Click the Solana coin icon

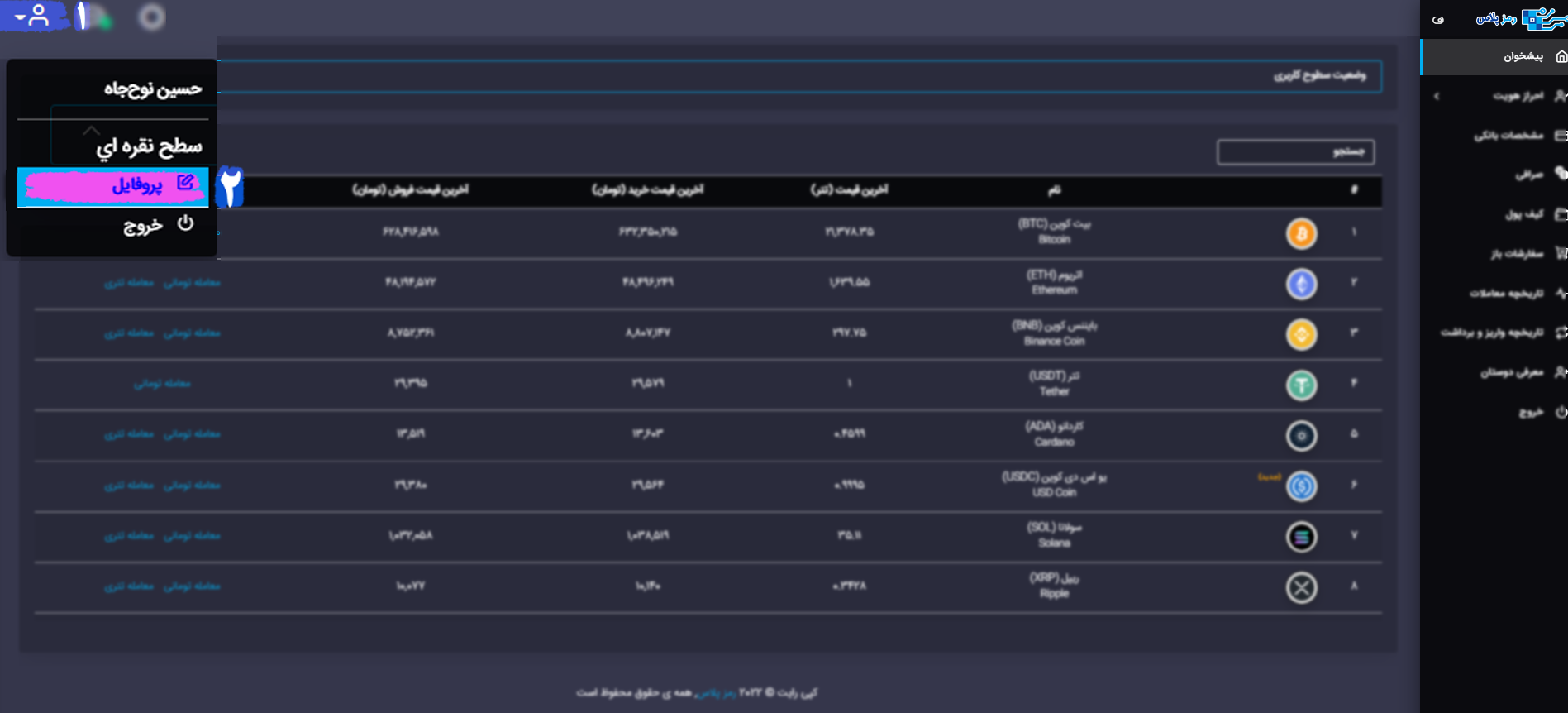1301,537
